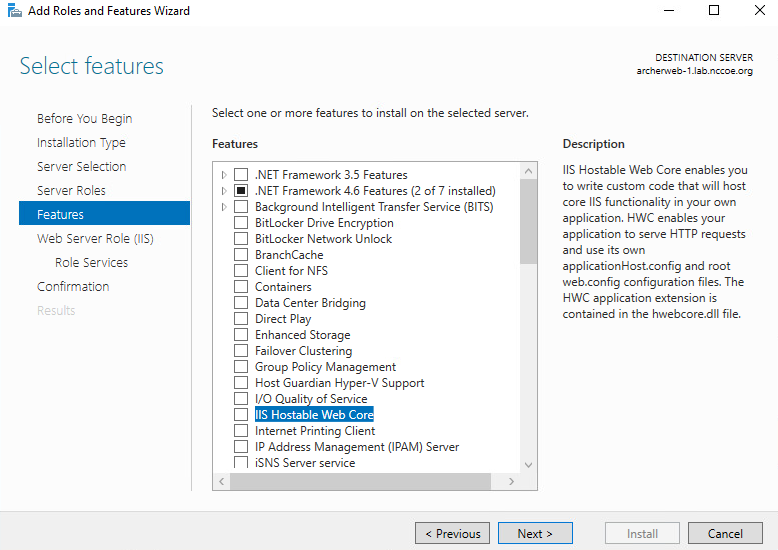Open the Web Server Role (IIS) step
This screenshot has height=550, width=778.
coord(95,239)
